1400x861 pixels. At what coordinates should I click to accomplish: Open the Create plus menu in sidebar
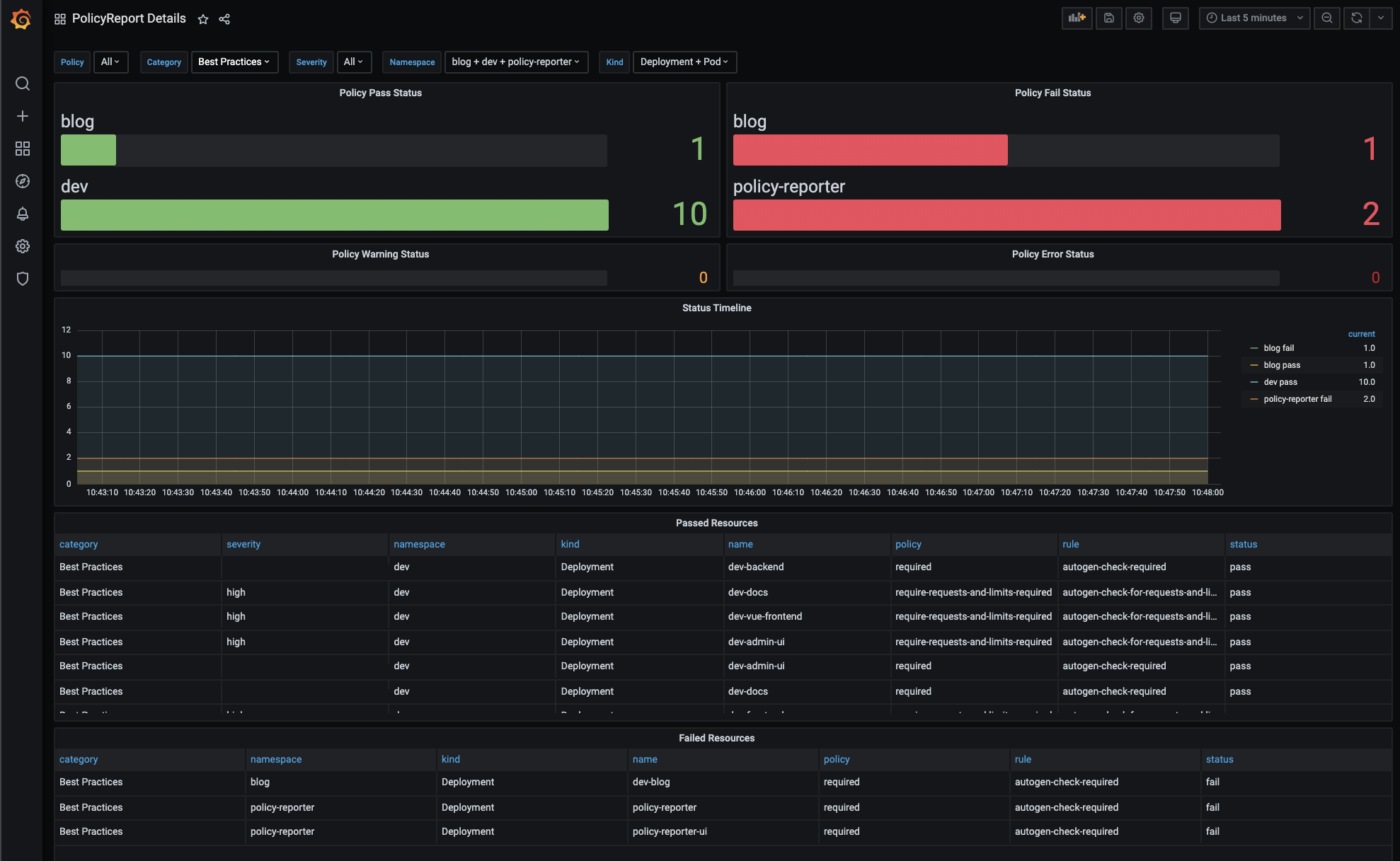23,116
